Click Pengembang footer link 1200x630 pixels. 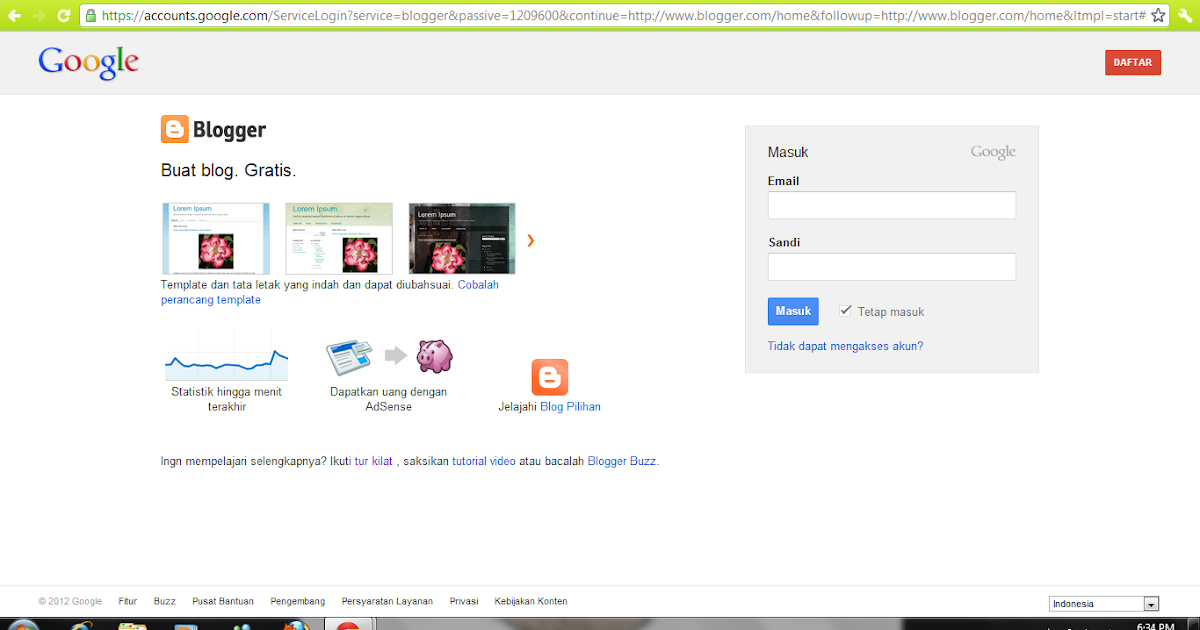[x=298, y=601]
